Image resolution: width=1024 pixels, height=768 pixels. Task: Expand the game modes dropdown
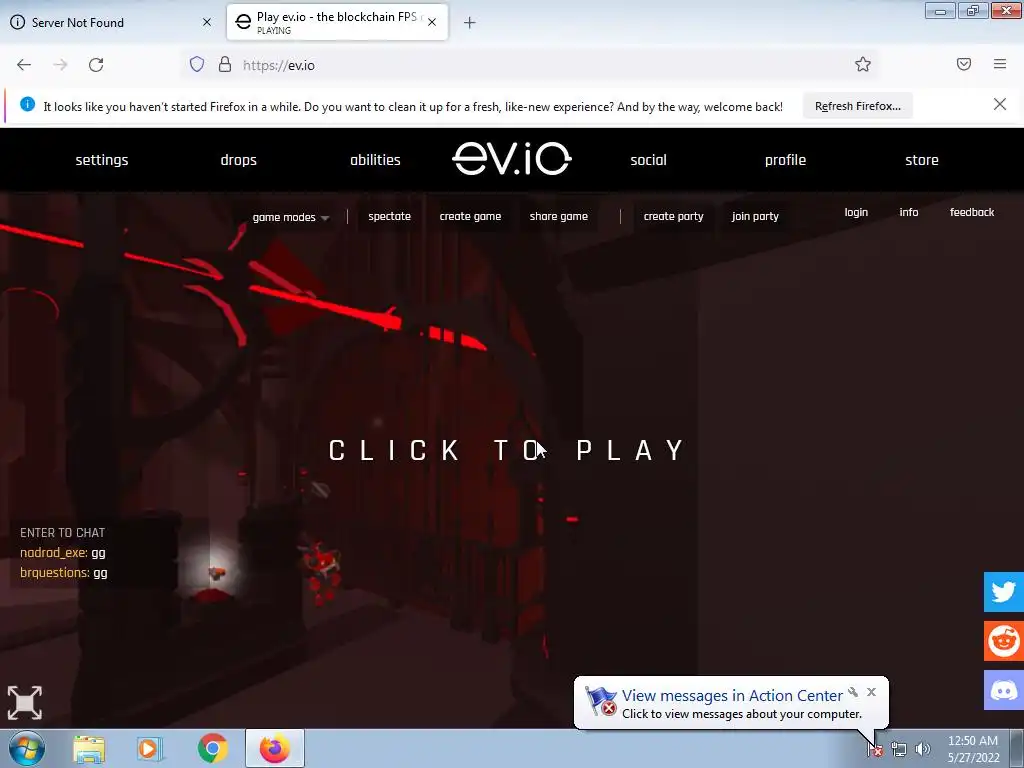point(291,217)
